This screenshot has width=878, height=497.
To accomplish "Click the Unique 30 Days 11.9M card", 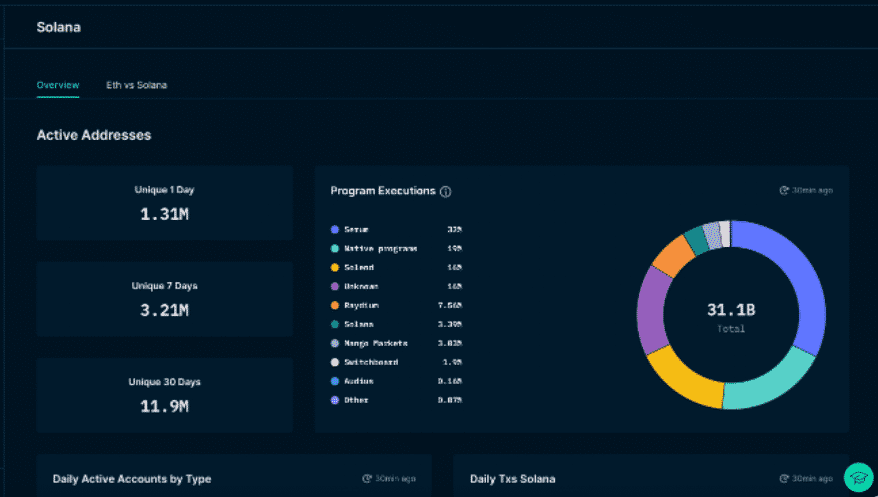I will [x=165, y=395].
